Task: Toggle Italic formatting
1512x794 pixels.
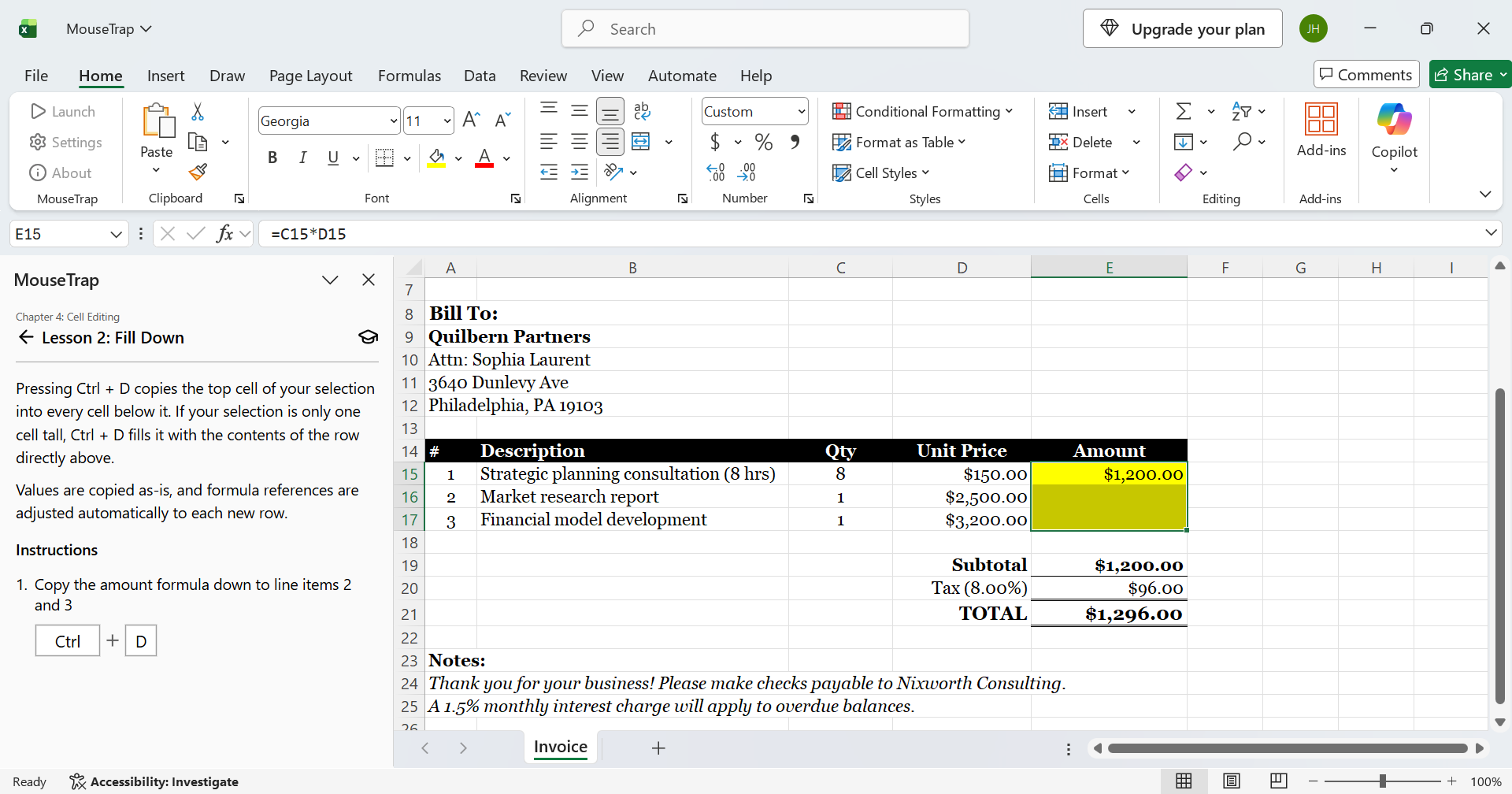Action: 302,158
